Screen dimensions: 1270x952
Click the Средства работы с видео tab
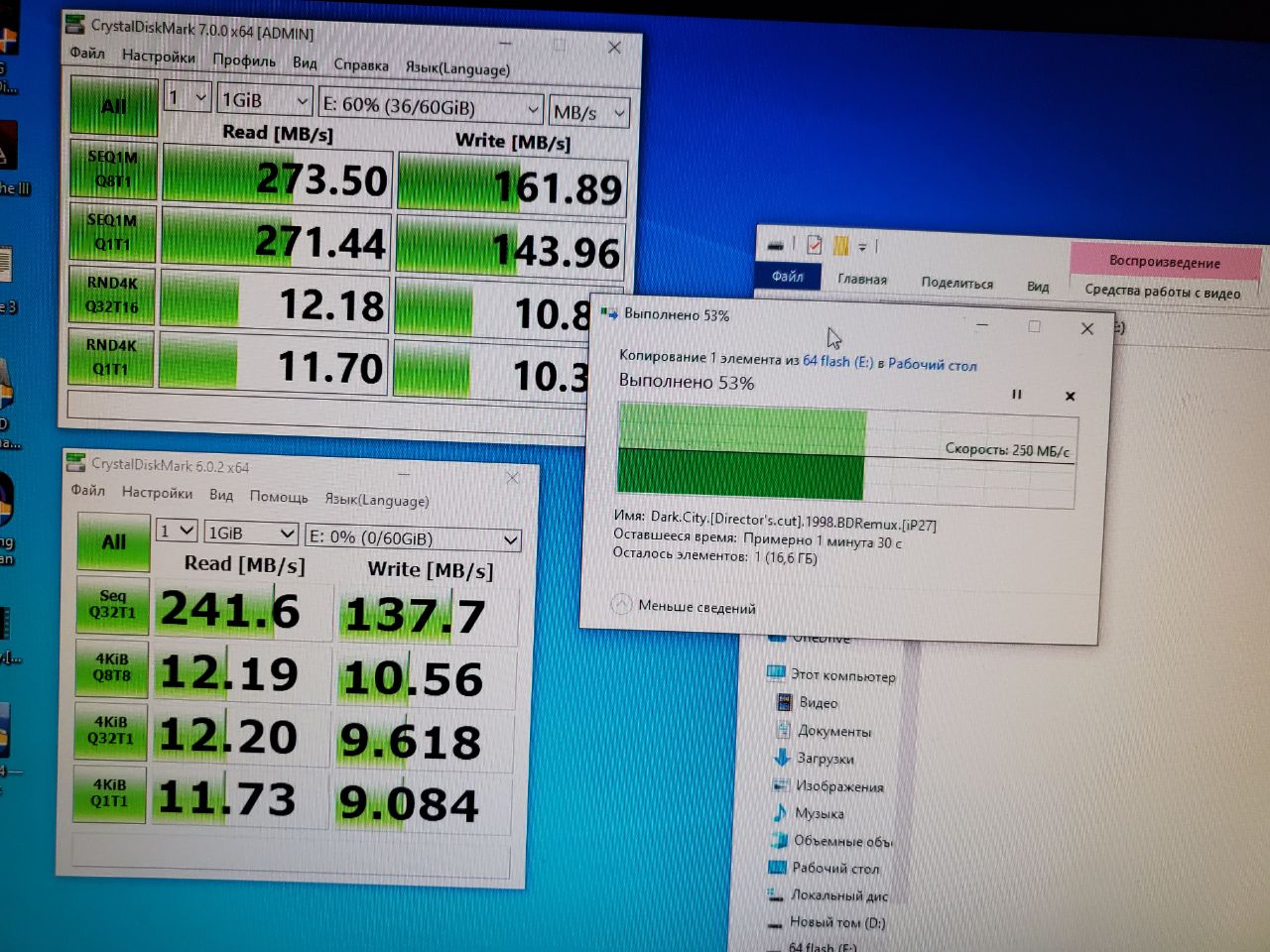tap(1162, 292)
